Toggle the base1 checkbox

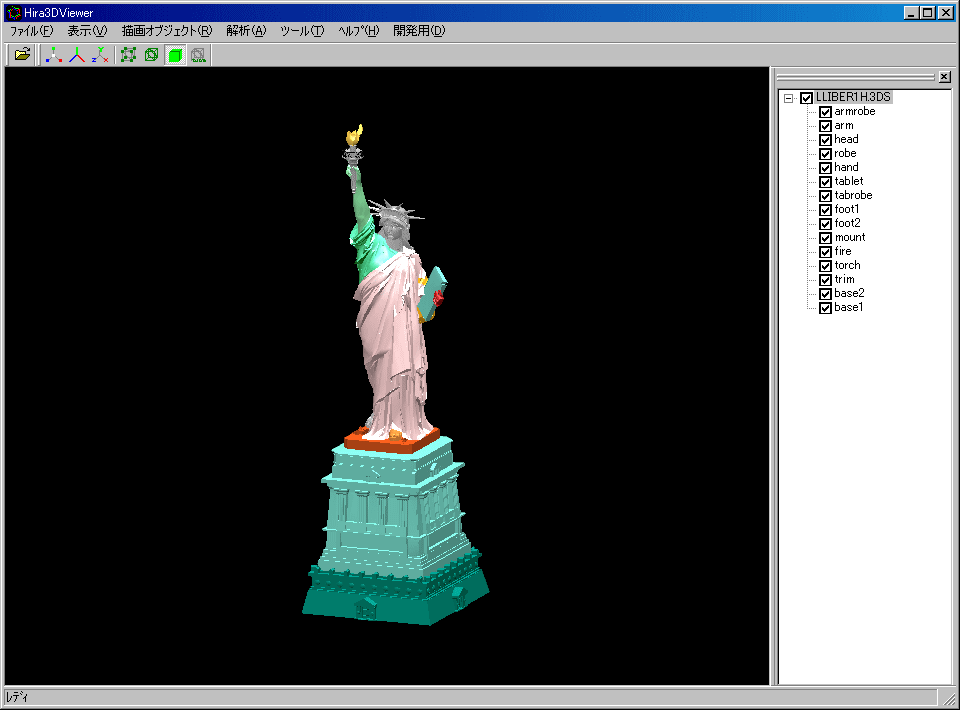(x=825, y=308)
